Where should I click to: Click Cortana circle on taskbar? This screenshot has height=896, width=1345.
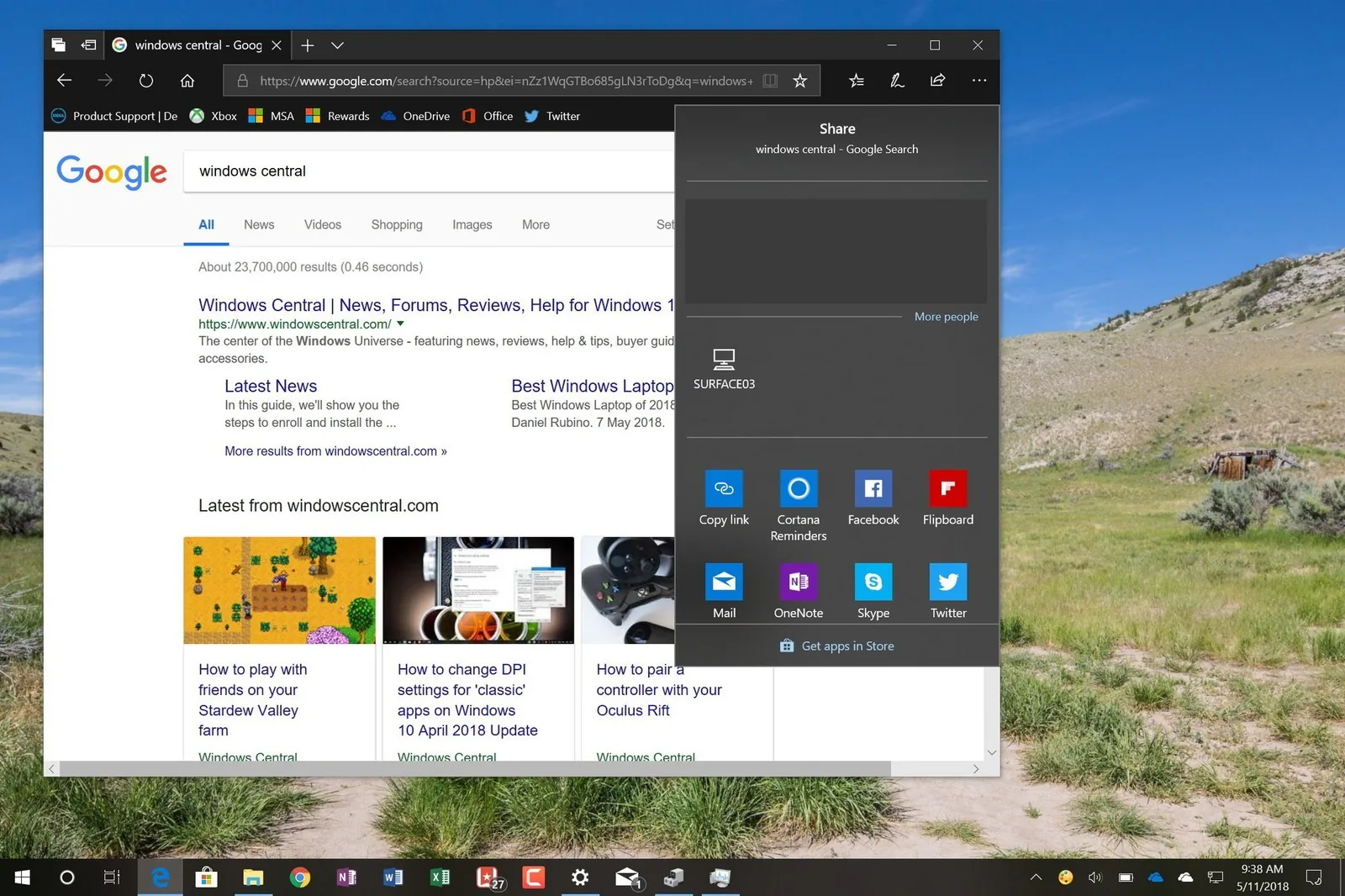tap(67, 878)
